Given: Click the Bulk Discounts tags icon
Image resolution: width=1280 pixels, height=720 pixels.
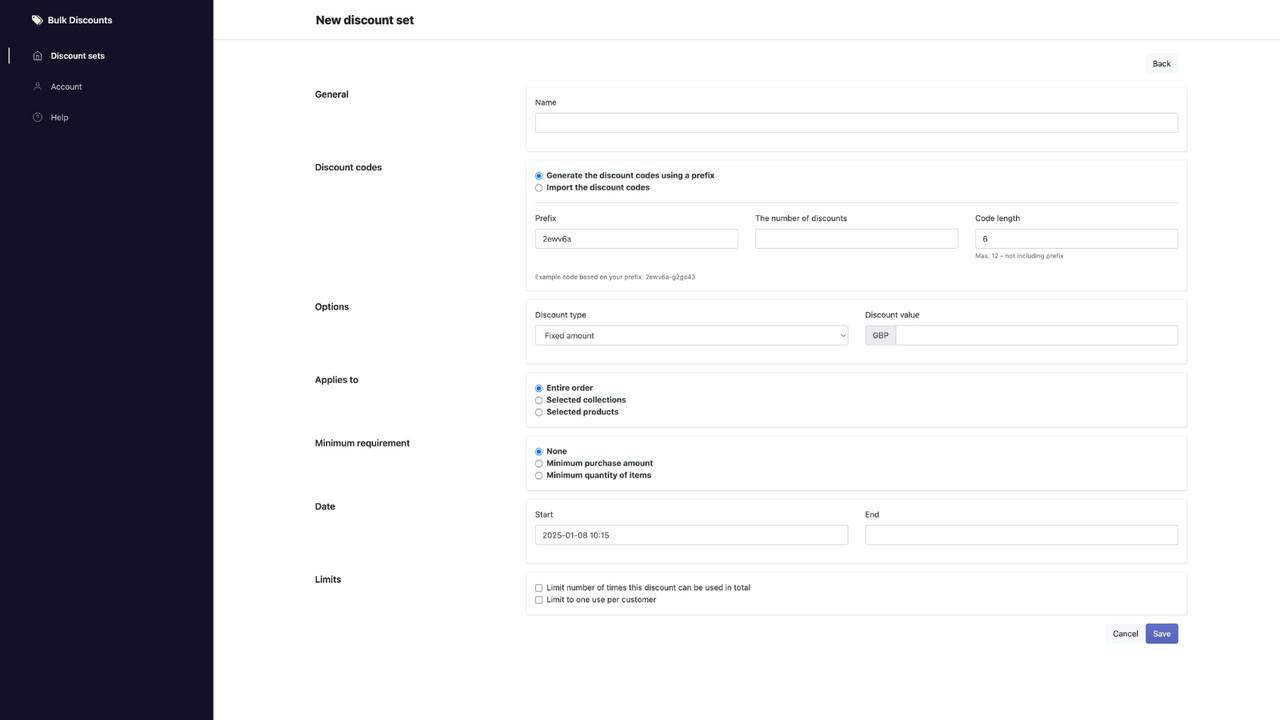Looking at the screenshot, I should [37, 19].
